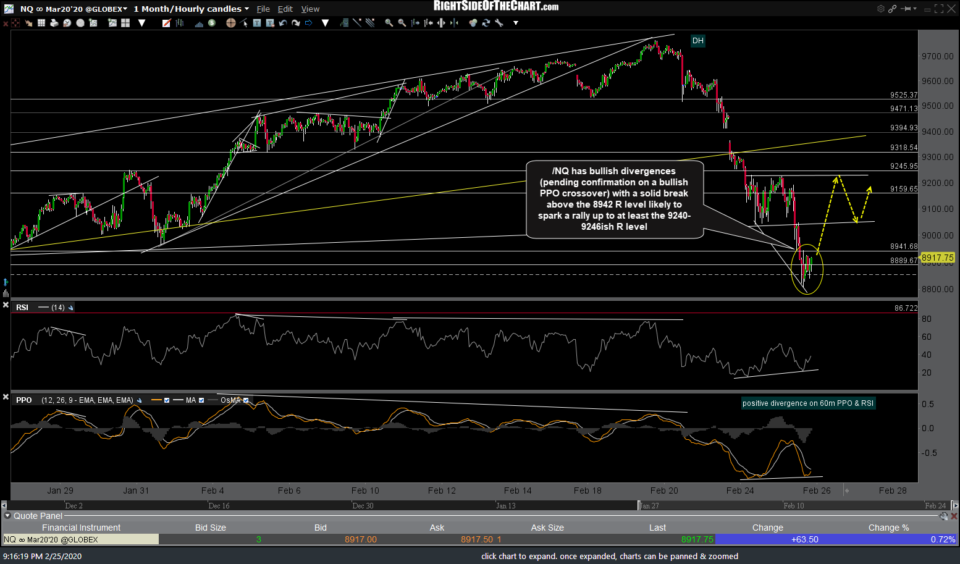Close the PPO indicator panel
Viewport: 960px width, 564px height.
tap(6, 397)
